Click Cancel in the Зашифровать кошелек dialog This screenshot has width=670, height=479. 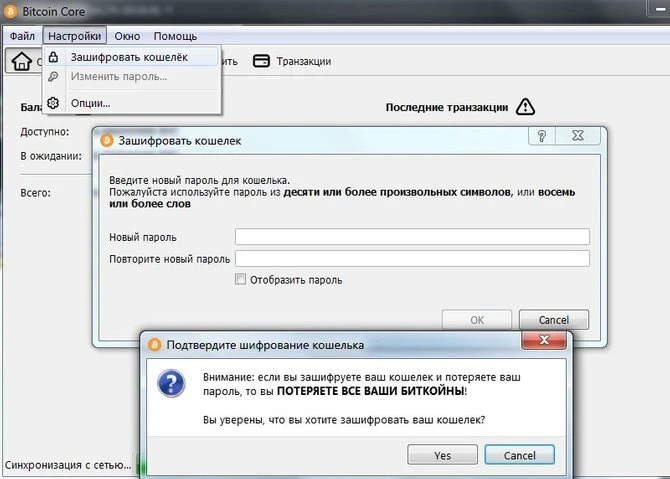pos(554,320)
